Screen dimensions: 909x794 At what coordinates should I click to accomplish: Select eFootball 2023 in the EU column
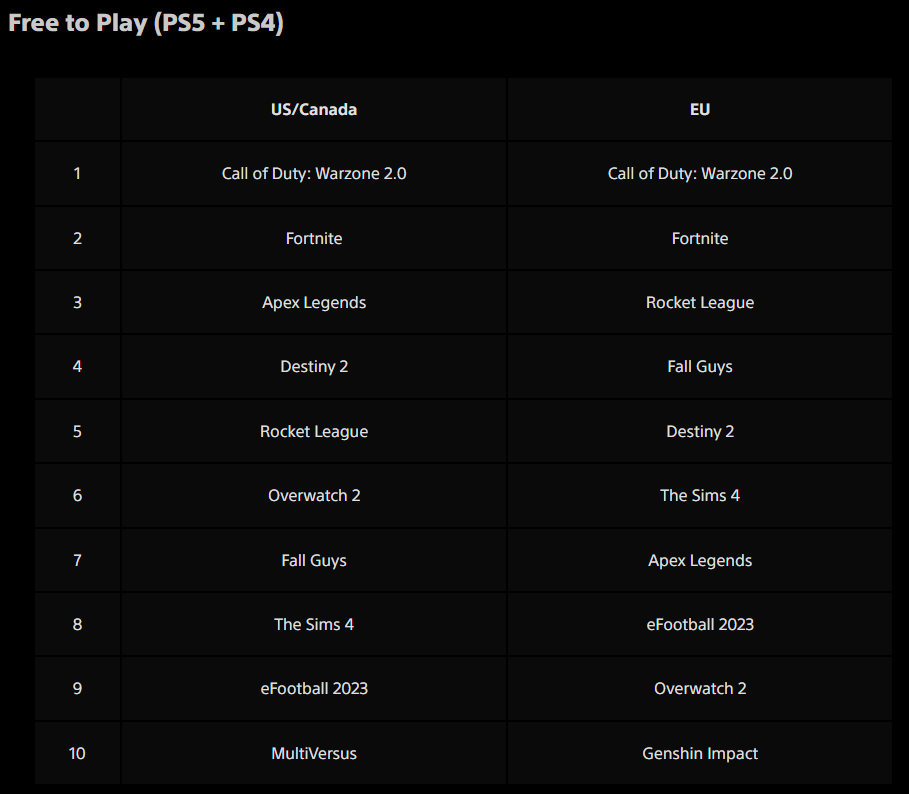pyautogui.click(x=700, y=625)
